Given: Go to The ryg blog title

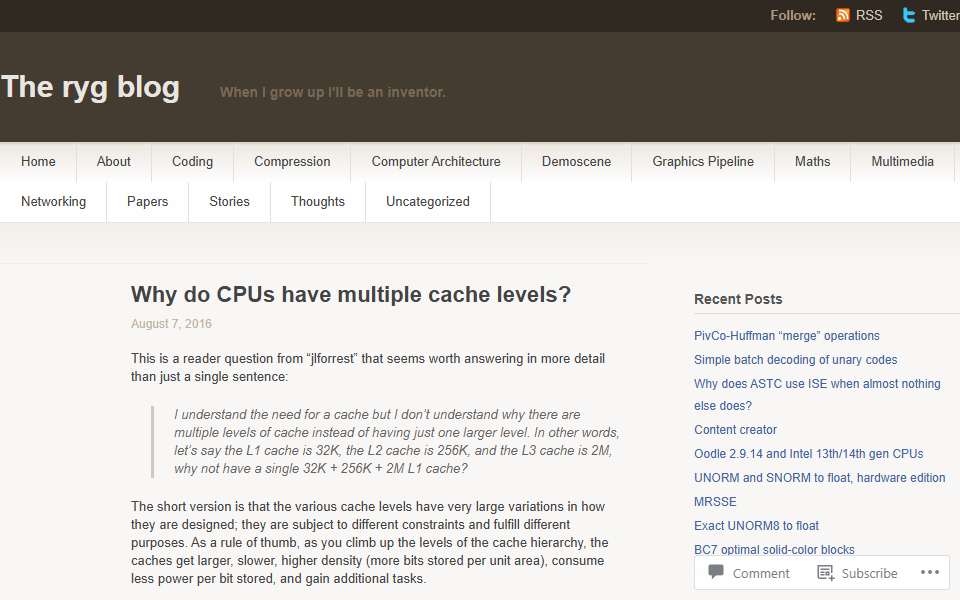Looking at the screenshot, I should point(91,88).
